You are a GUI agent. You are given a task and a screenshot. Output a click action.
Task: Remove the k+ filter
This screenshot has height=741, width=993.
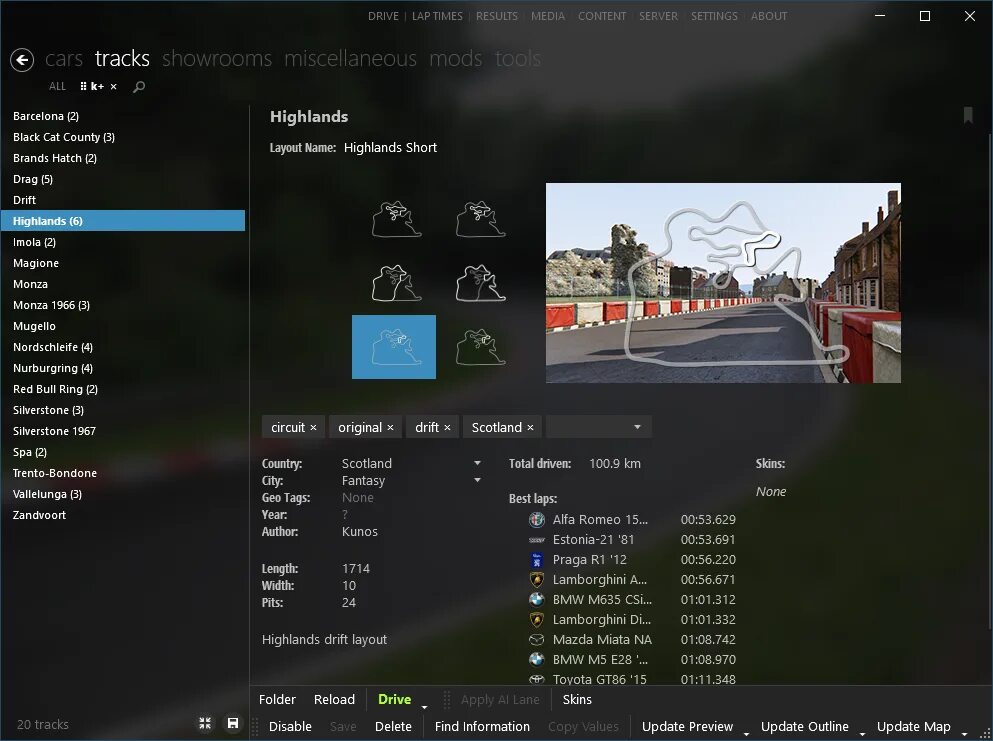point(113,87)
